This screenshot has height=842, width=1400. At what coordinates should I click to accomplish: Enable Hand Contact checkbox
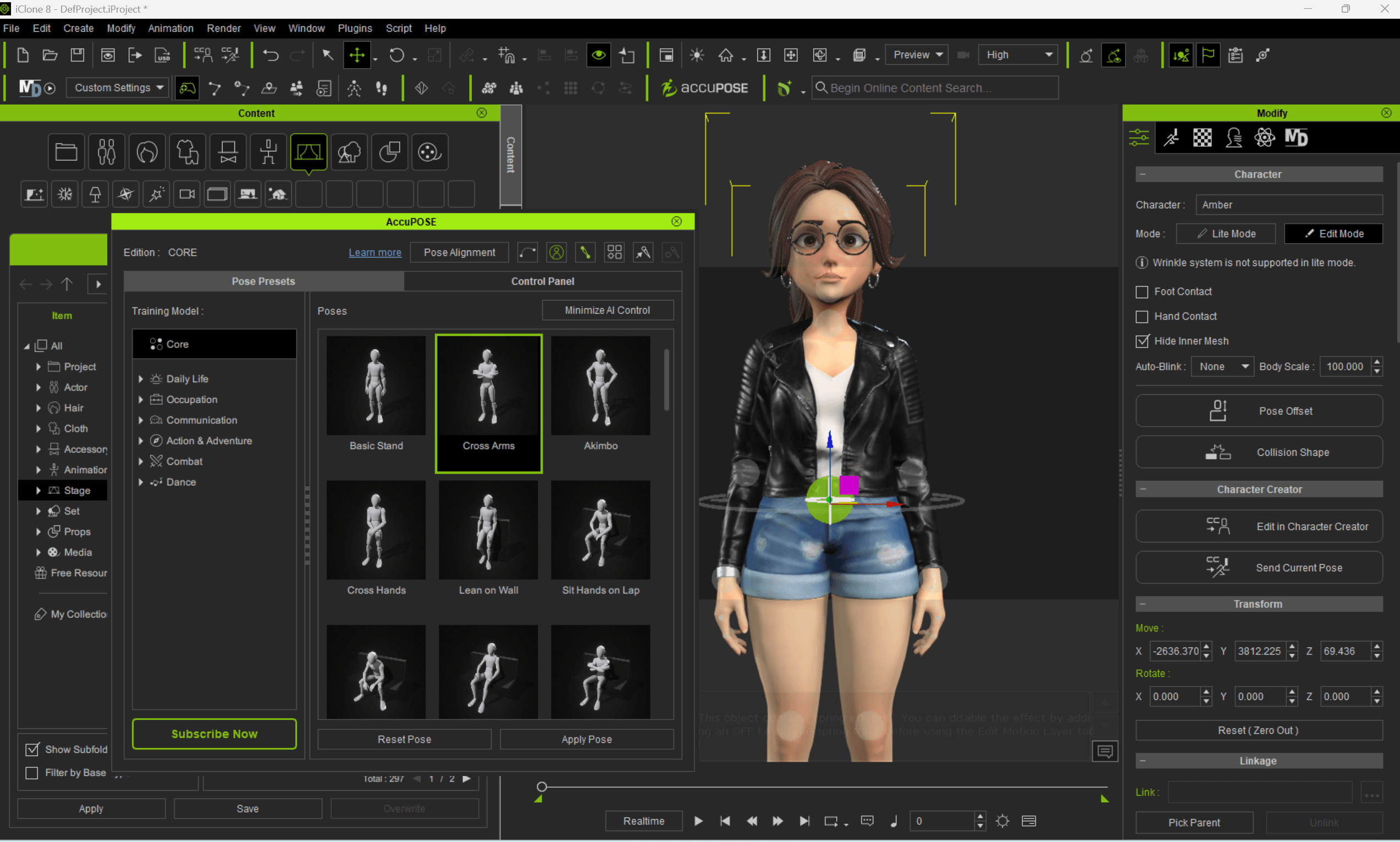[x=1142, y=317]
